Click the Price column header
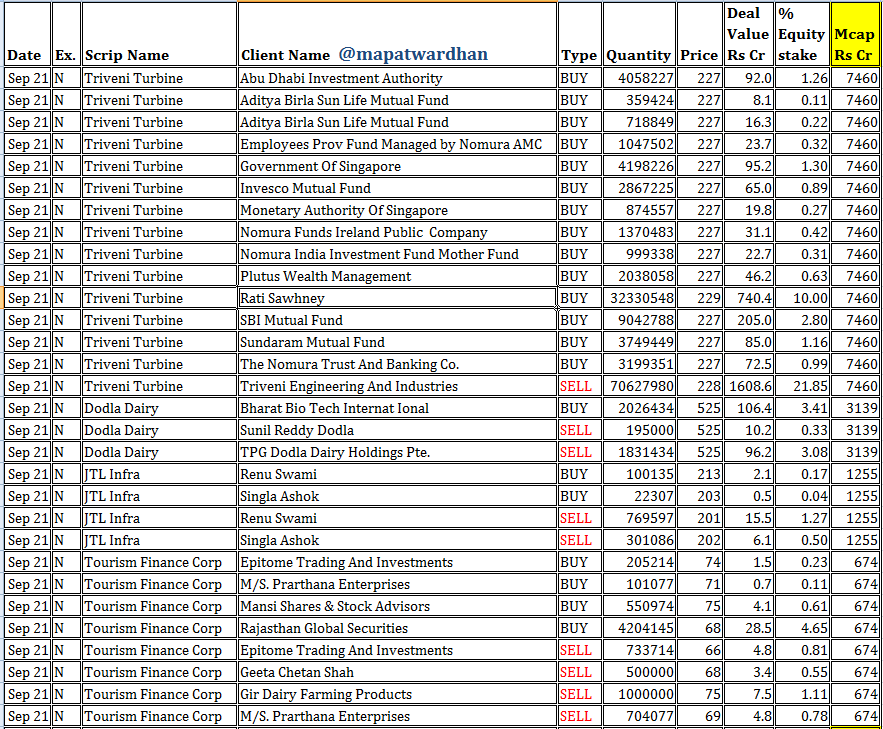The image size is (883, 729). click(699, 34)
